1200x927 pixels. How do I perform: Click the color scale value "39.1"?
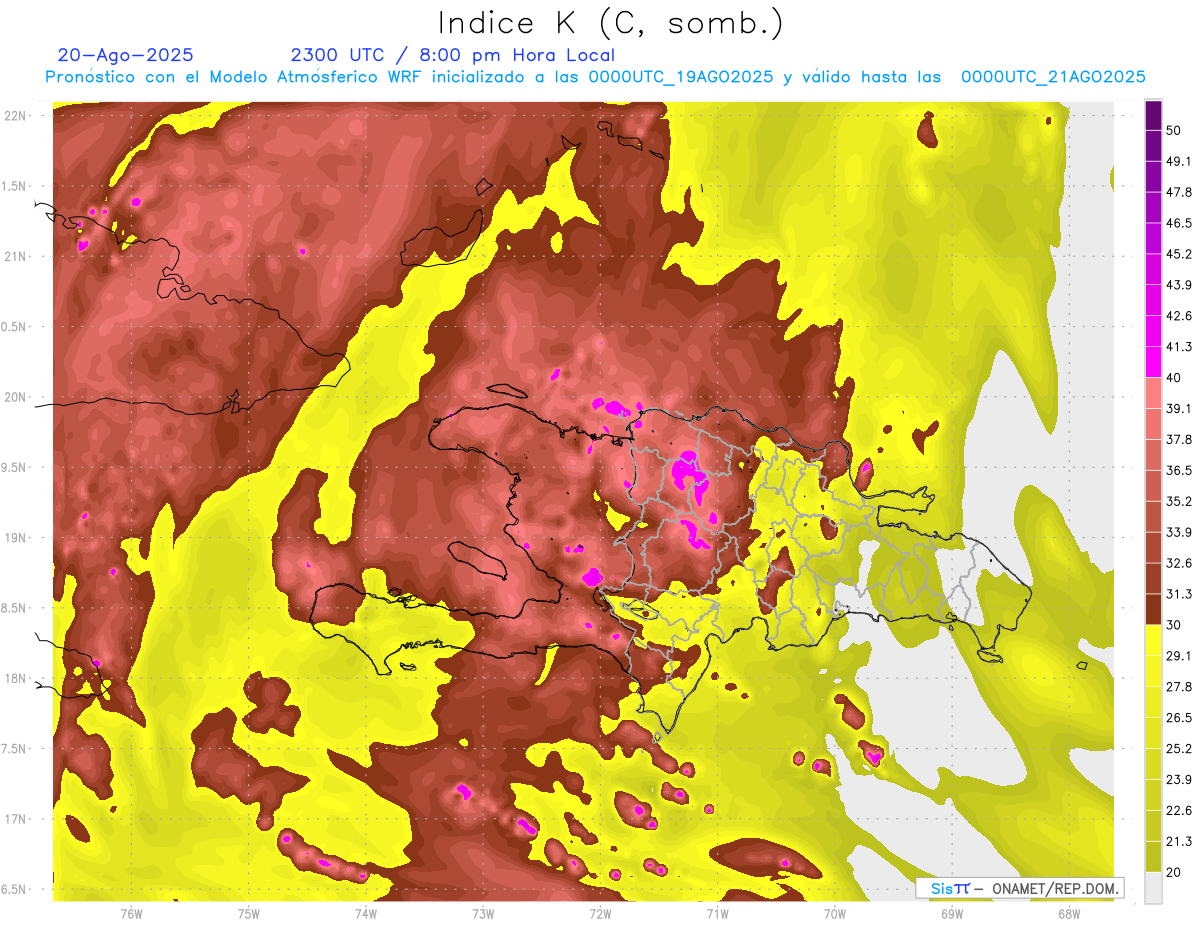click(x=1179, y=408)
